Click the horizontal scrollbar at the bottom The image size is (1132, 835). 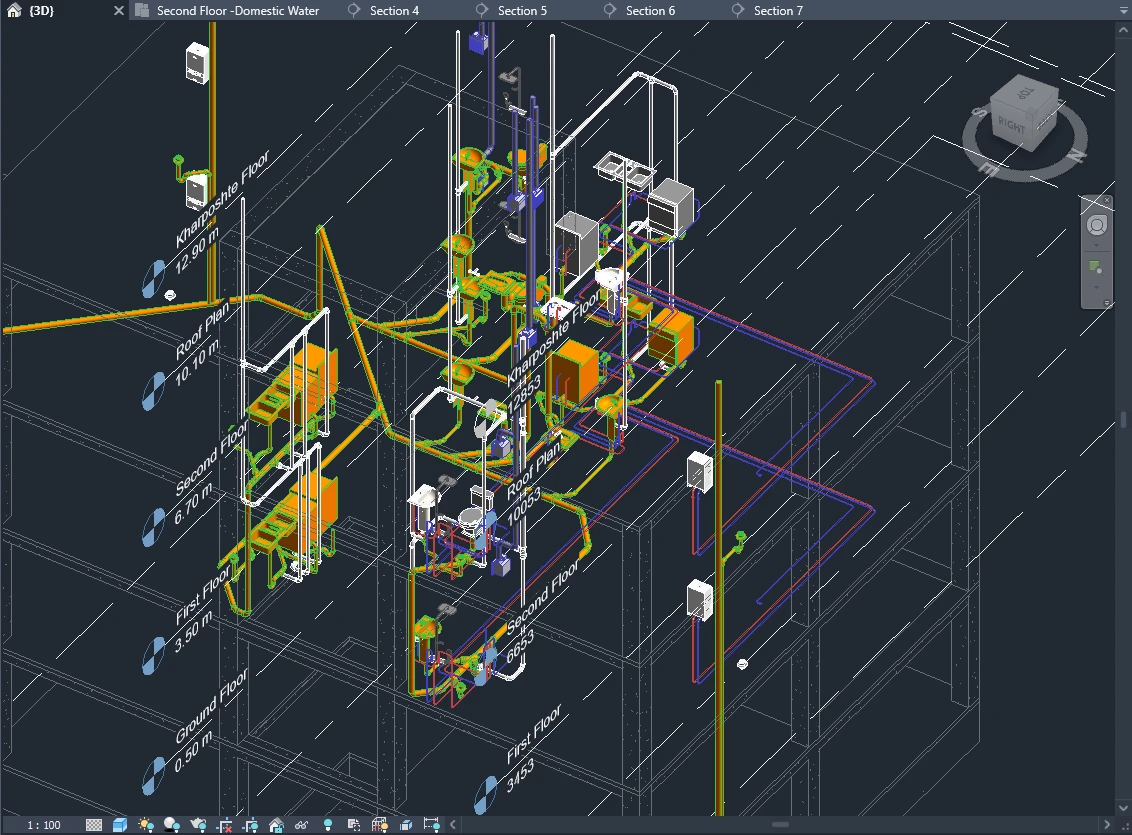pos(780,825)
